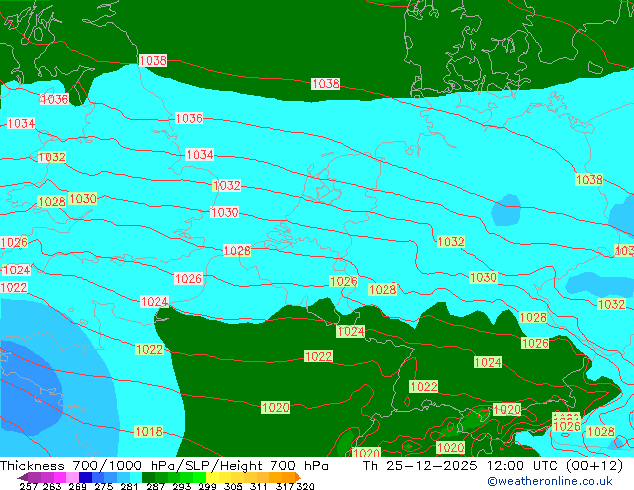The image size is (634, 490).
Task: Click legend value 293
Action: tap(181, 486)
